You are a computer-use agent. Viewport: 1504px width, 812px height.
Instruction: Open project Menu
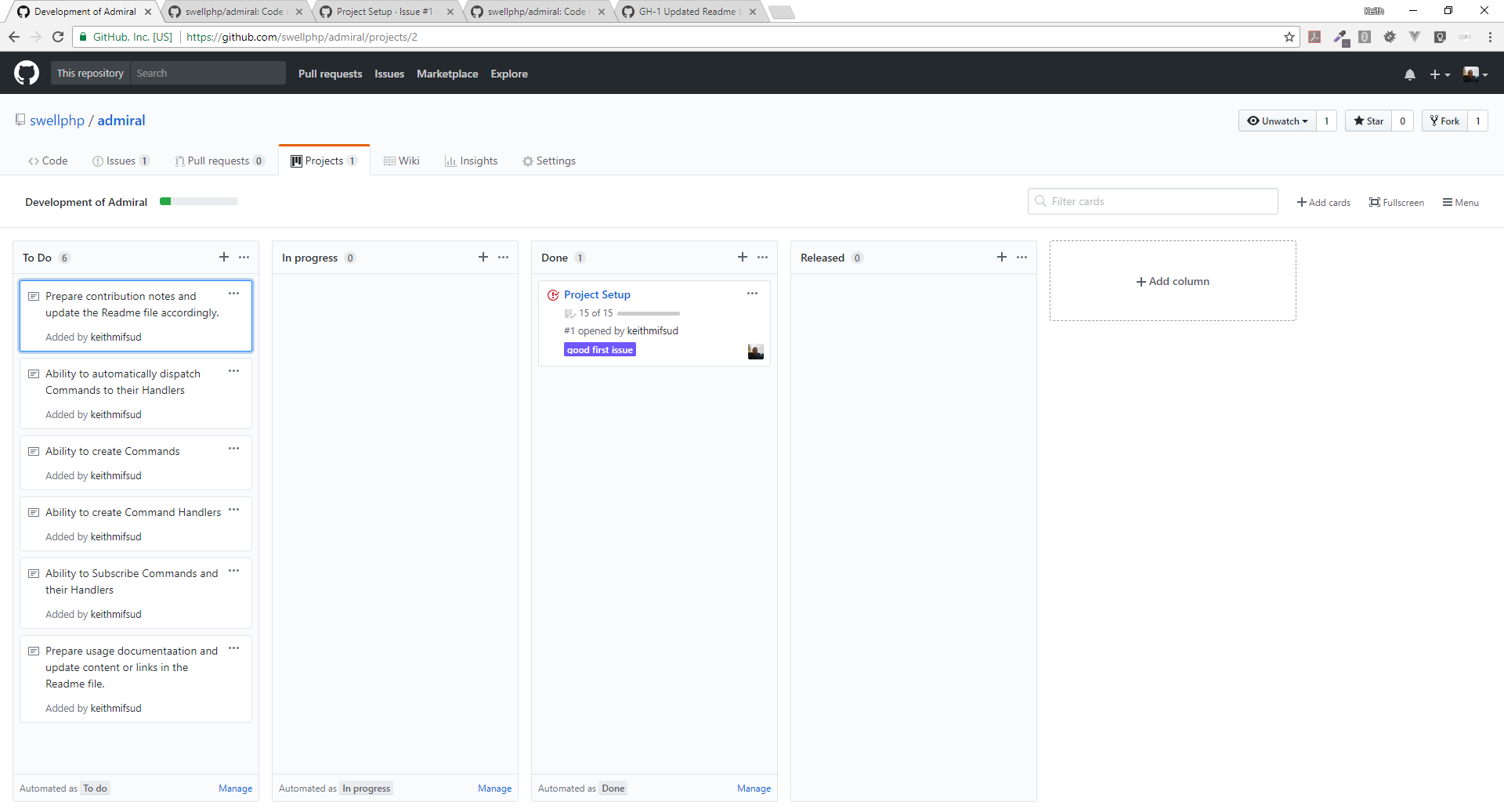(1461, 202)
